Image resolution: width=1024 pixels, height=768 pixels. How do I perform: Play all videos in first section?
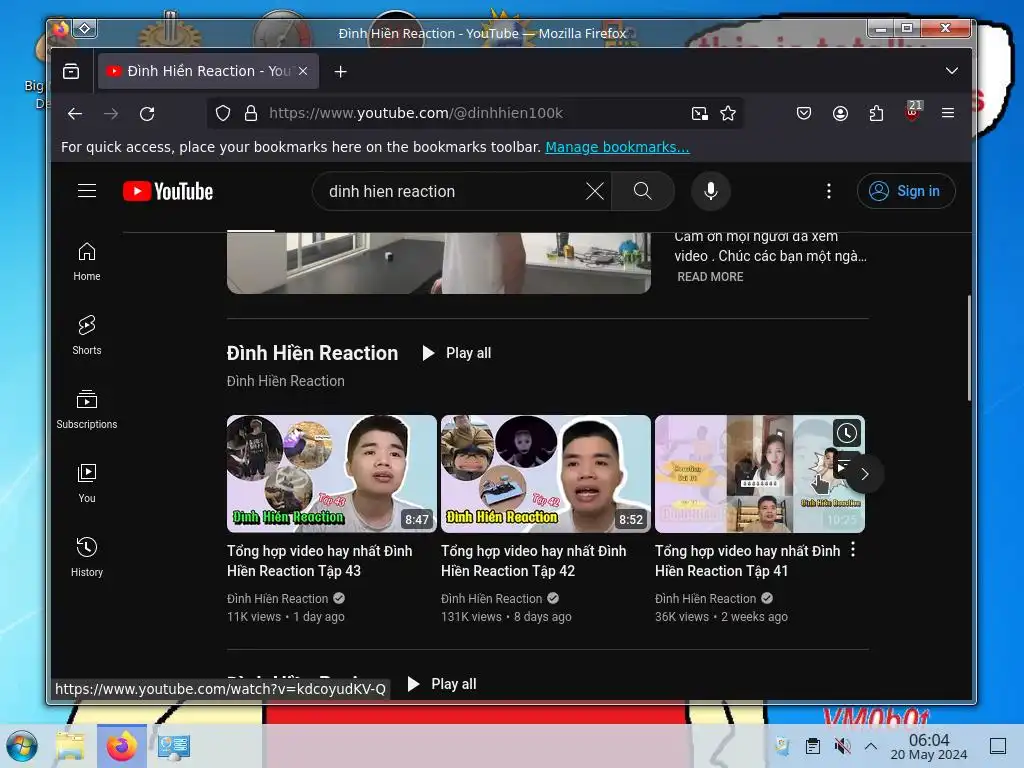coord(456,353)
